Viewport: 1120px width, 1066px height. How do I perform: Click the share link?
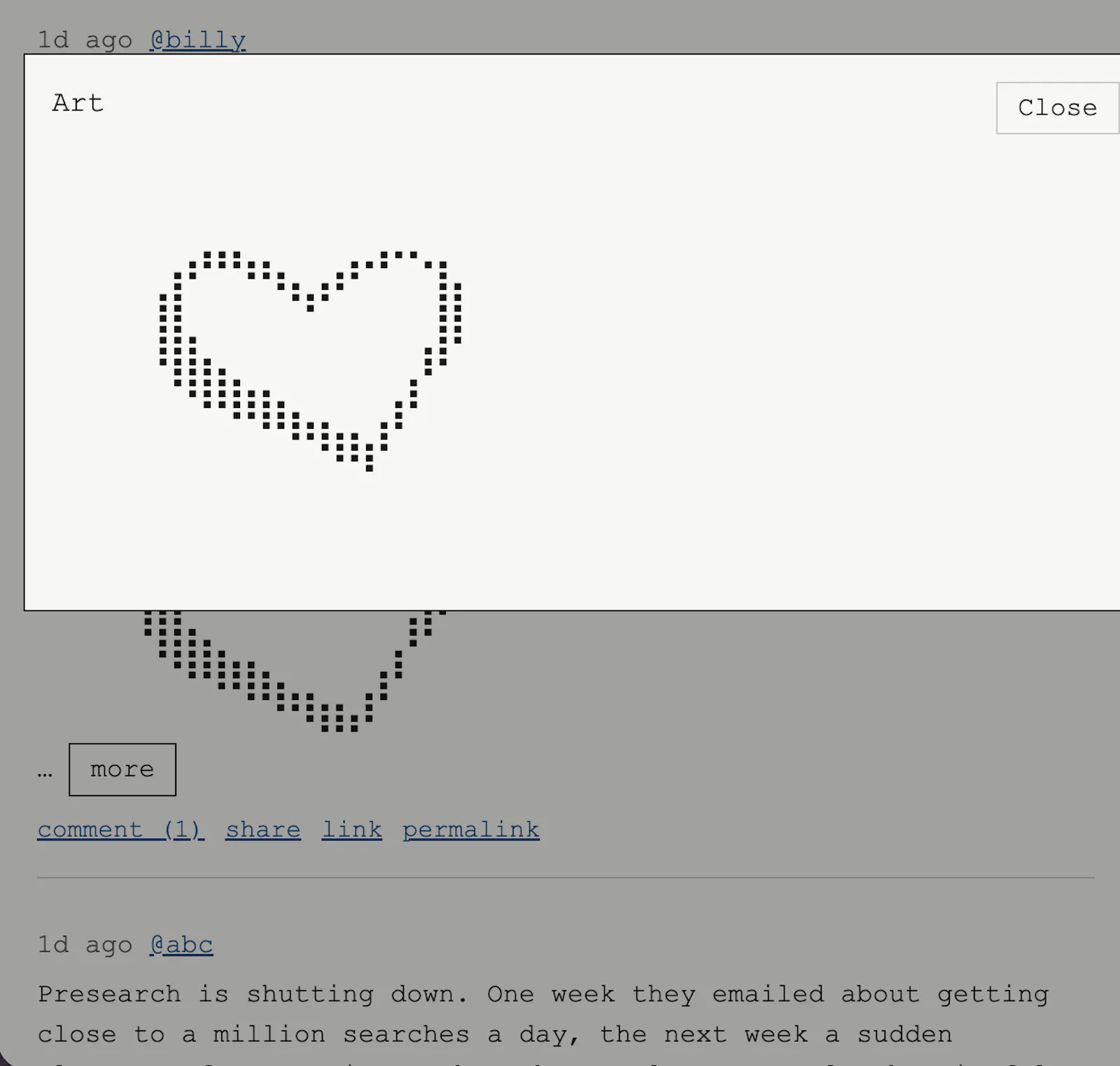[263, 829]
